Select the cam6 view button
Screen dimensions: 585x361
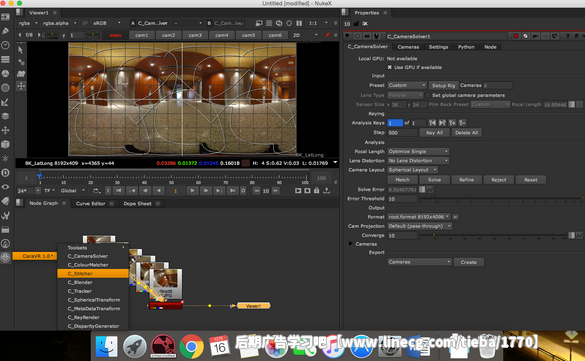pos(275,35)
